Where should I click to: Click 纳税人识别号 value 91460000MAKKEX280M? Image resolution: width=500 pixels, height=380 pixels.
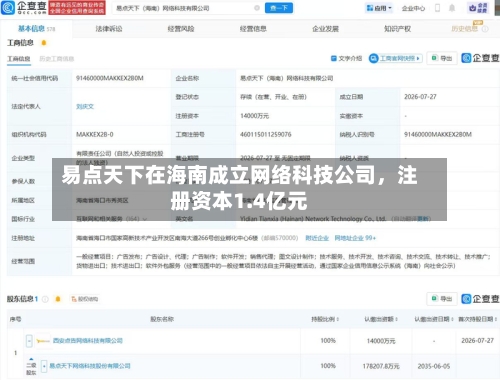pyautogui.click(x=438, y=135)
